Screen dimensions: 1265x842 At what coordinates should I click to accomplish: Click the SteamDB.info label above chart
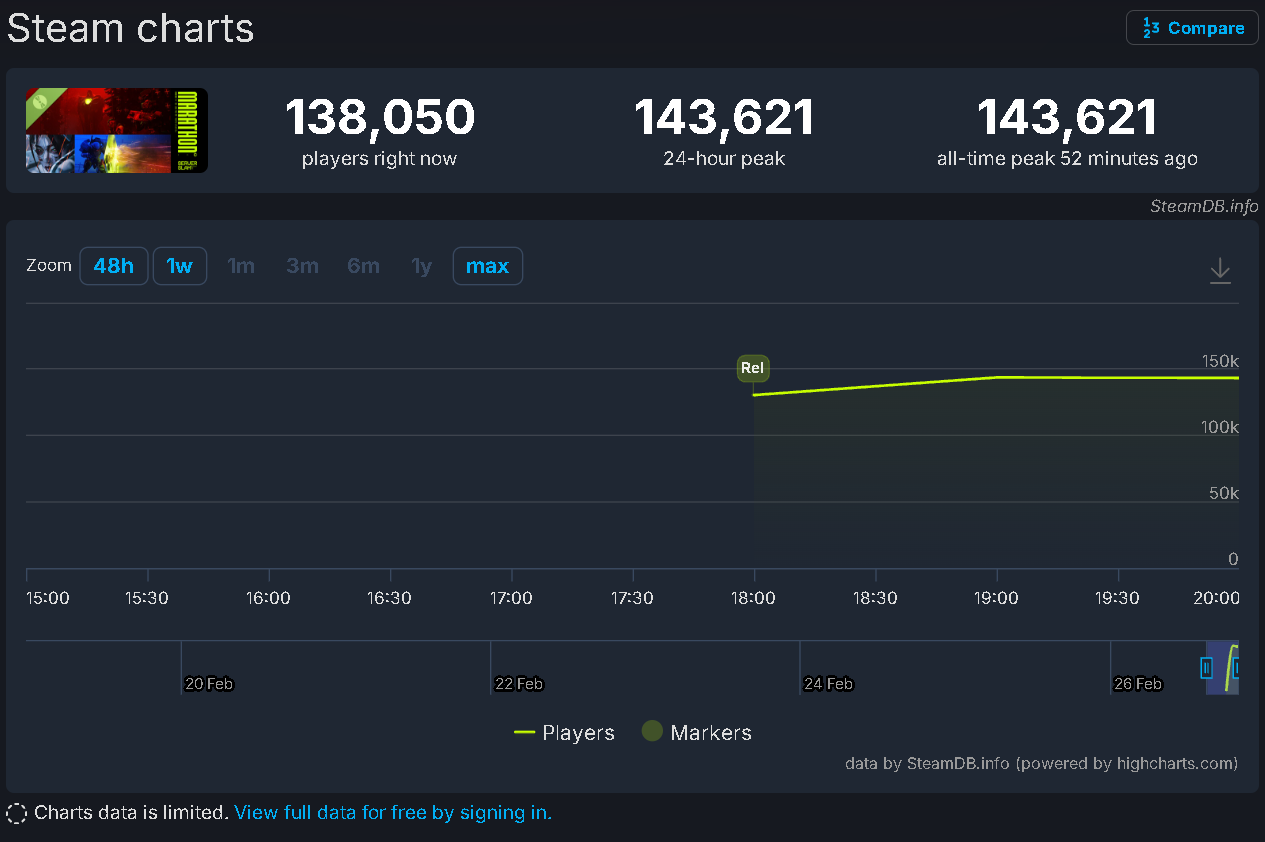click(1204, 206)
